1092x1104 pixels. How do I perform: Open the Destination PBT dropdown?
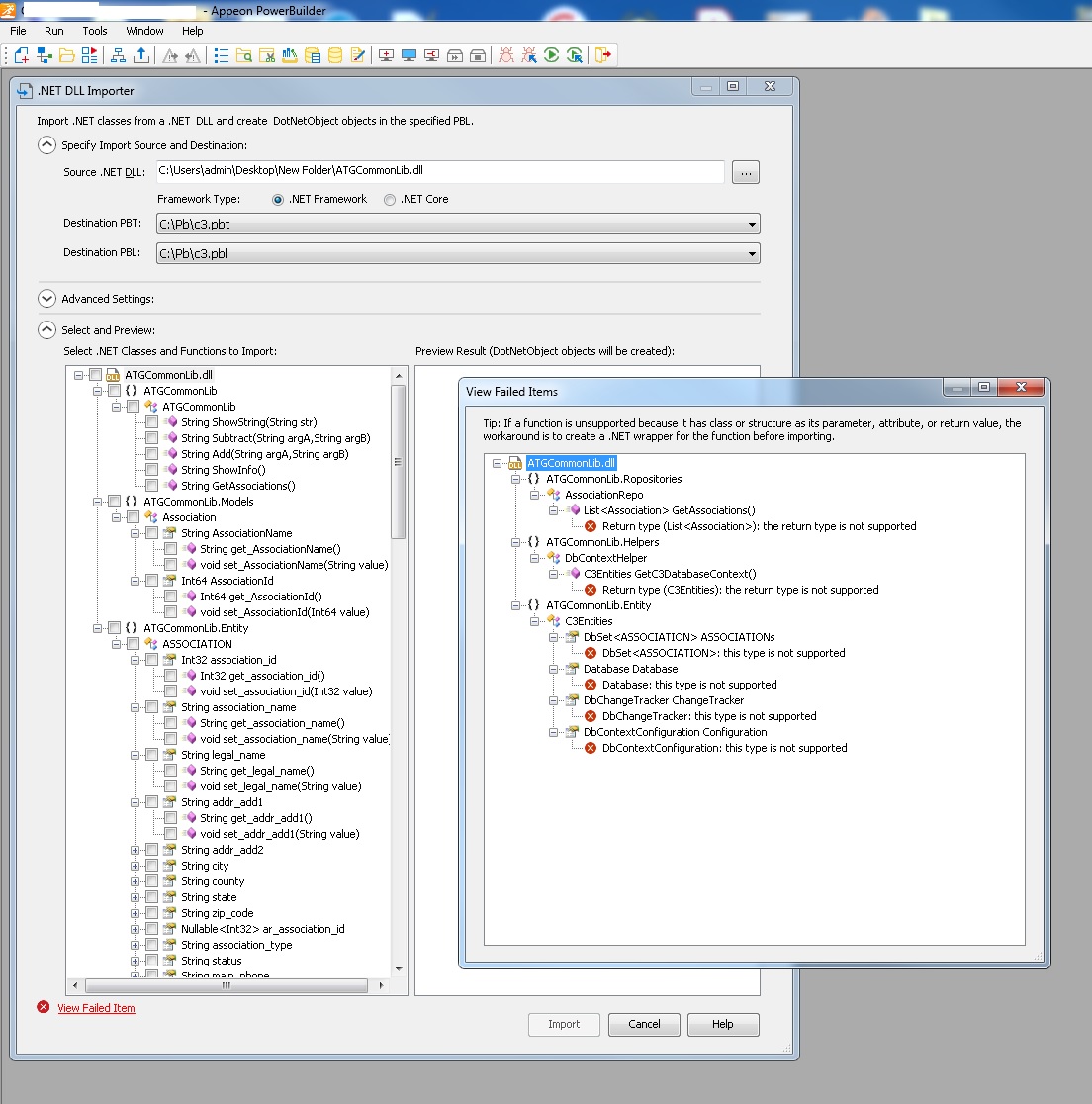tap(753, 225)
